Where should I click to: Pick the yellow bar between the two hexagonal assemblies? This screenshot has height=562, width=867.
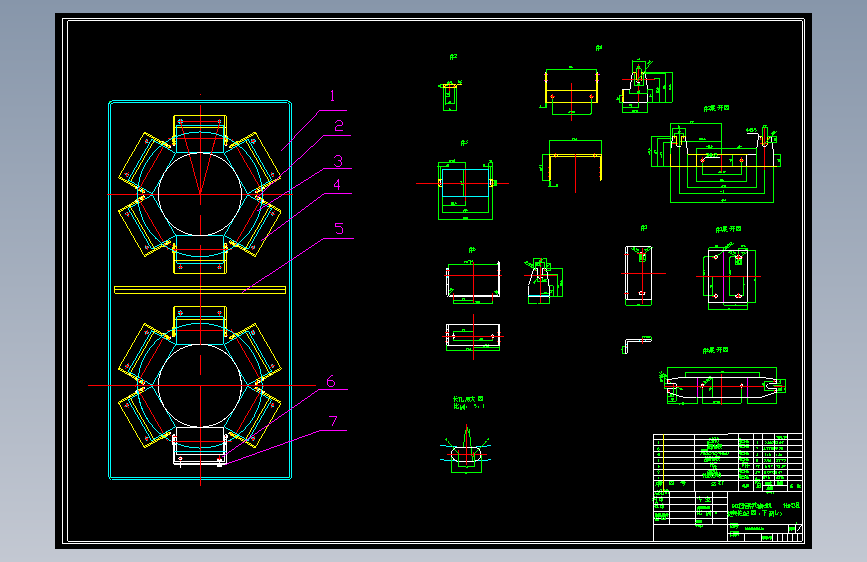pyautogui.click(x=200, y=290)
